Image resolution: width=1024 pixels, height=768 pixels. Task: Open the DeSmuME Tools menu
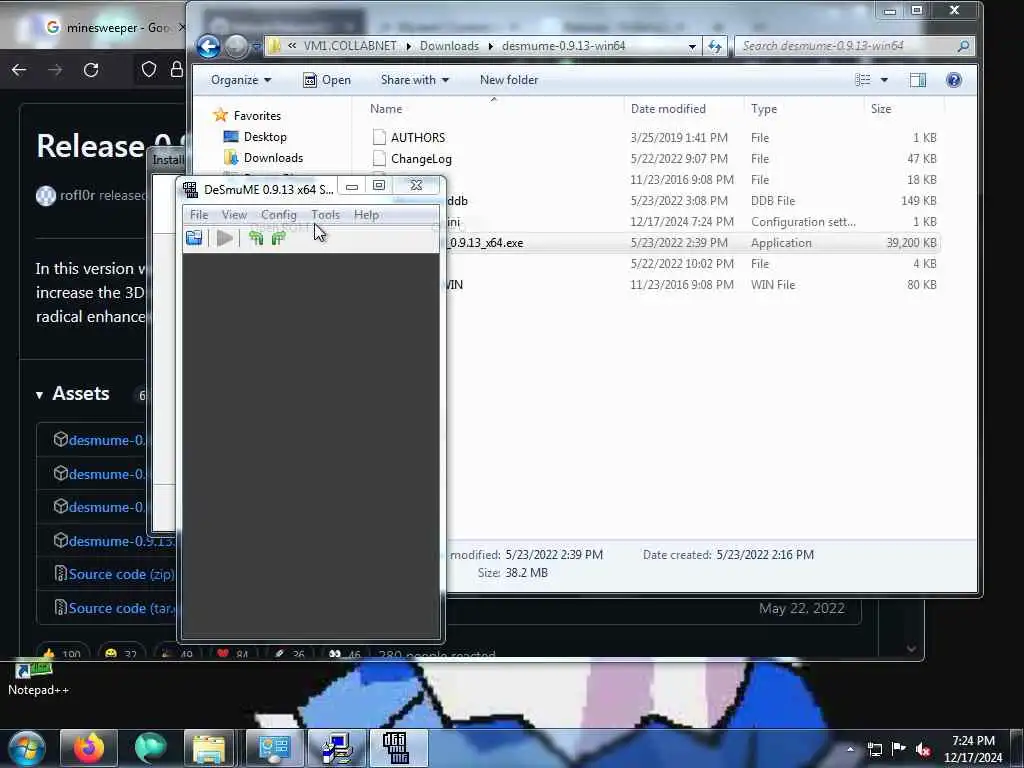coord(325,215)
